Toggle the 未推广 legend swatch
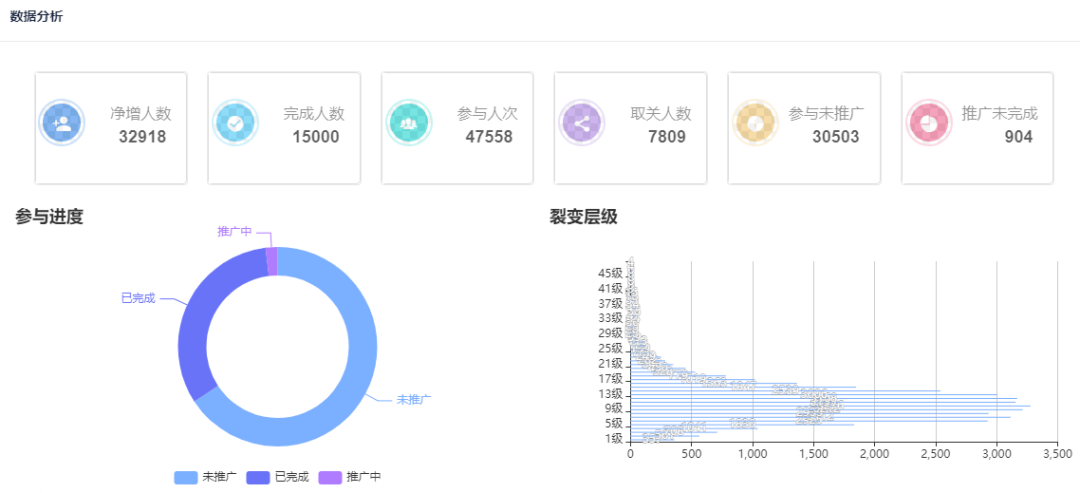Viewport: 1080px width, 493px height. pos(186,476)
